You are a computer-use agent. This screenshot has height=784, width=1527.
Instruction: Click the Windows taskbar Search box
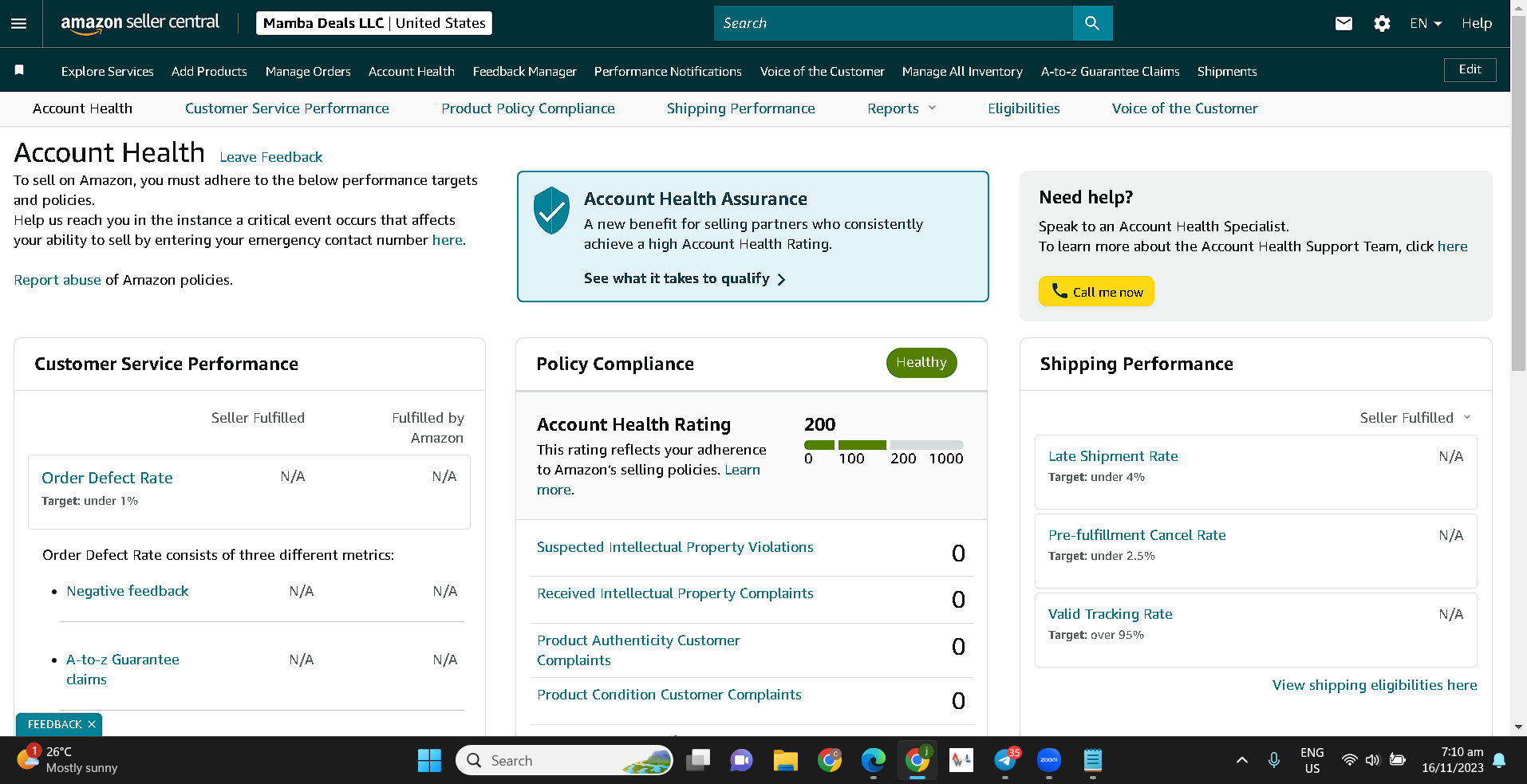564,760
